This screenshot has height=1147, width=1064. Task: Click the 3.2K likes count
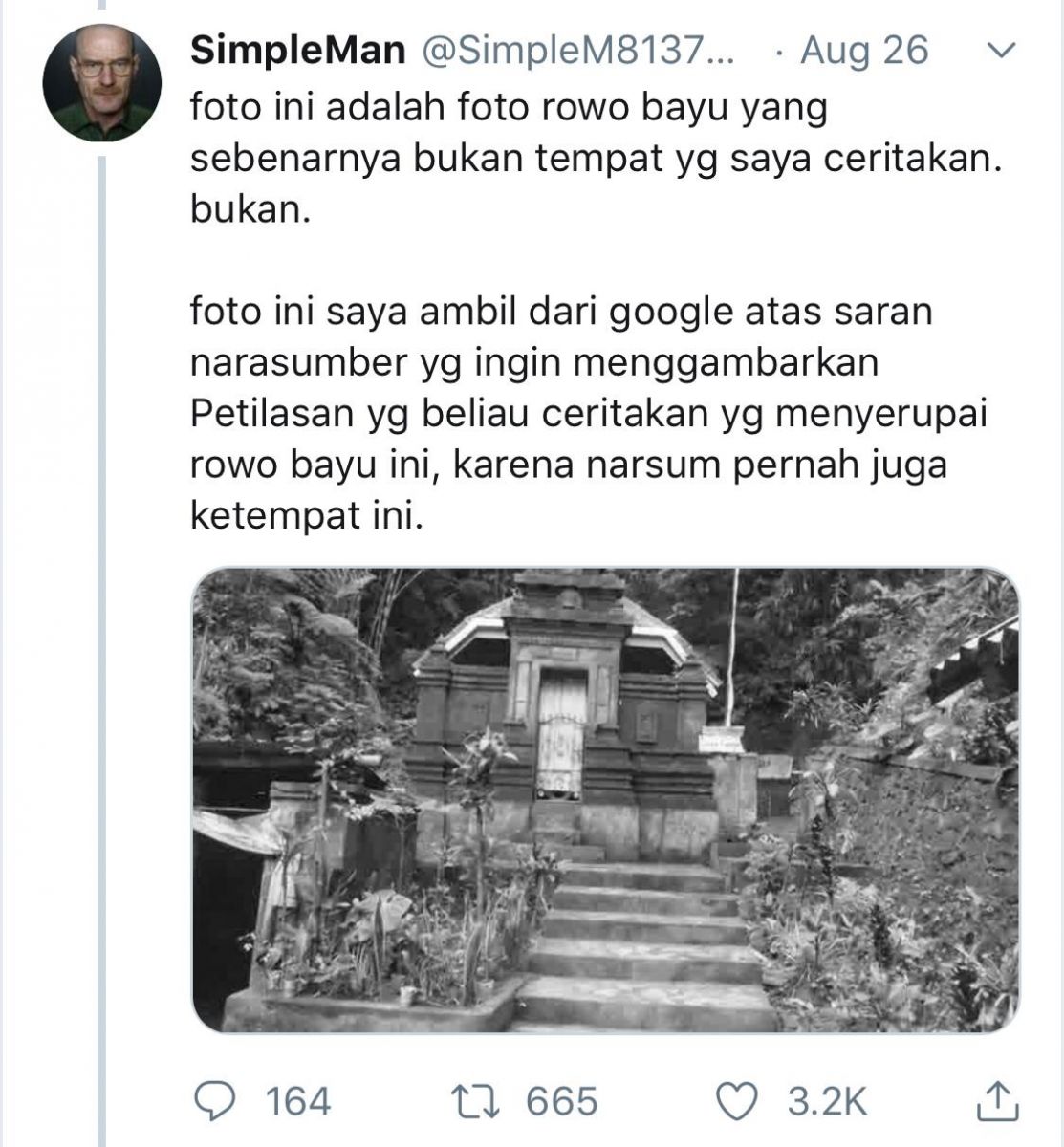pos(827,1101)
